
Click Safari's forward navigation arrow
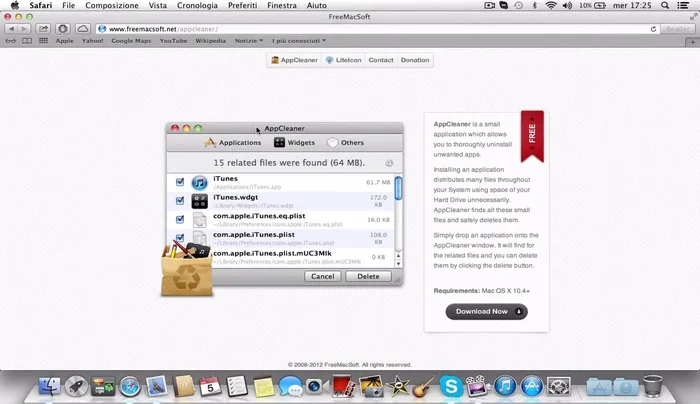(x=24, y=29)
